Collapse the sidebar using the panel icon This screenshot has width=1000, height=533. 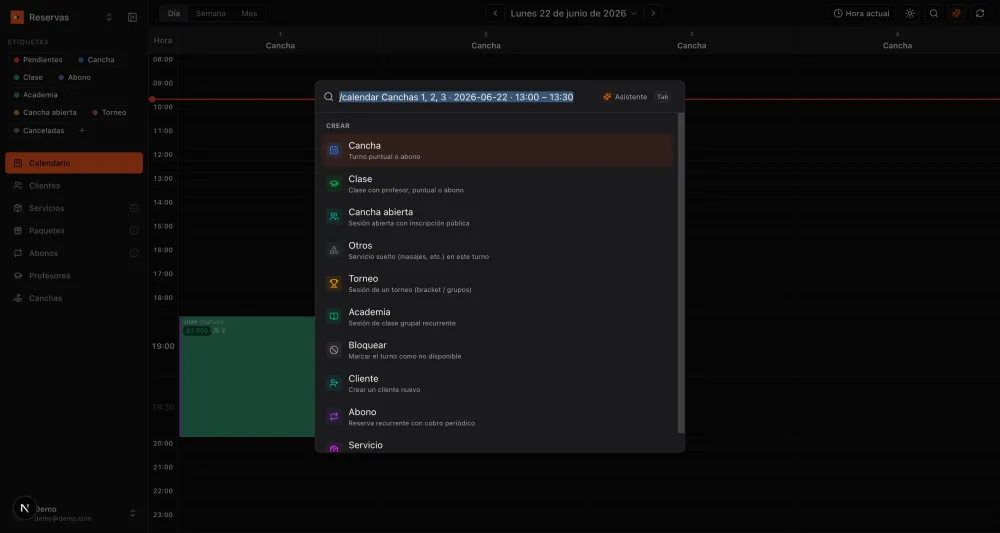(x=133, y=17)
